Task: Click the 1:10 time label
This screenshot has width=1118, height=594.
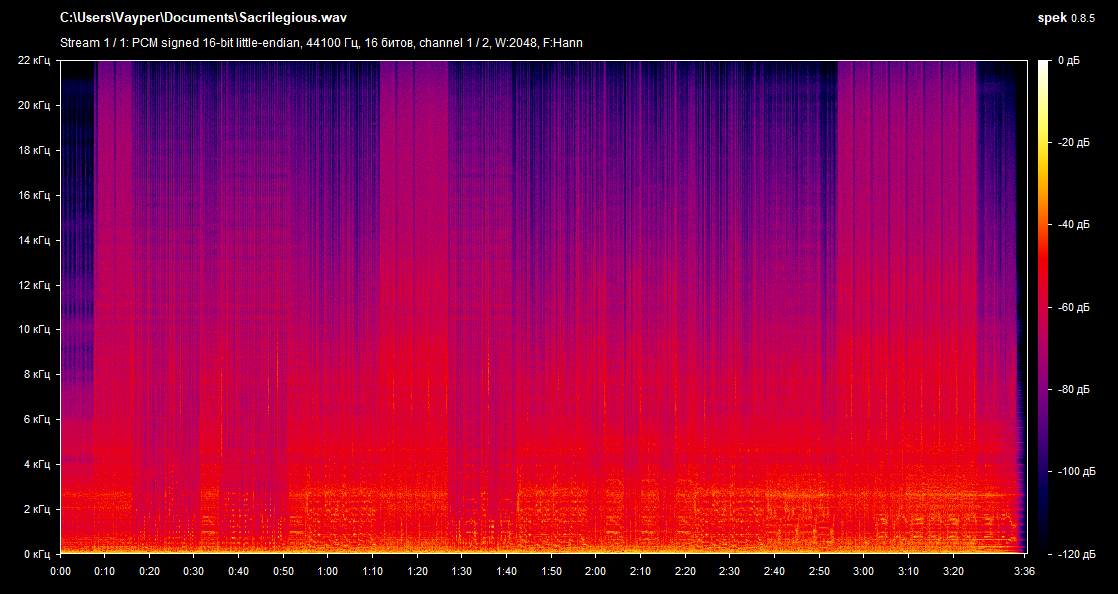Action: (372, 571)
